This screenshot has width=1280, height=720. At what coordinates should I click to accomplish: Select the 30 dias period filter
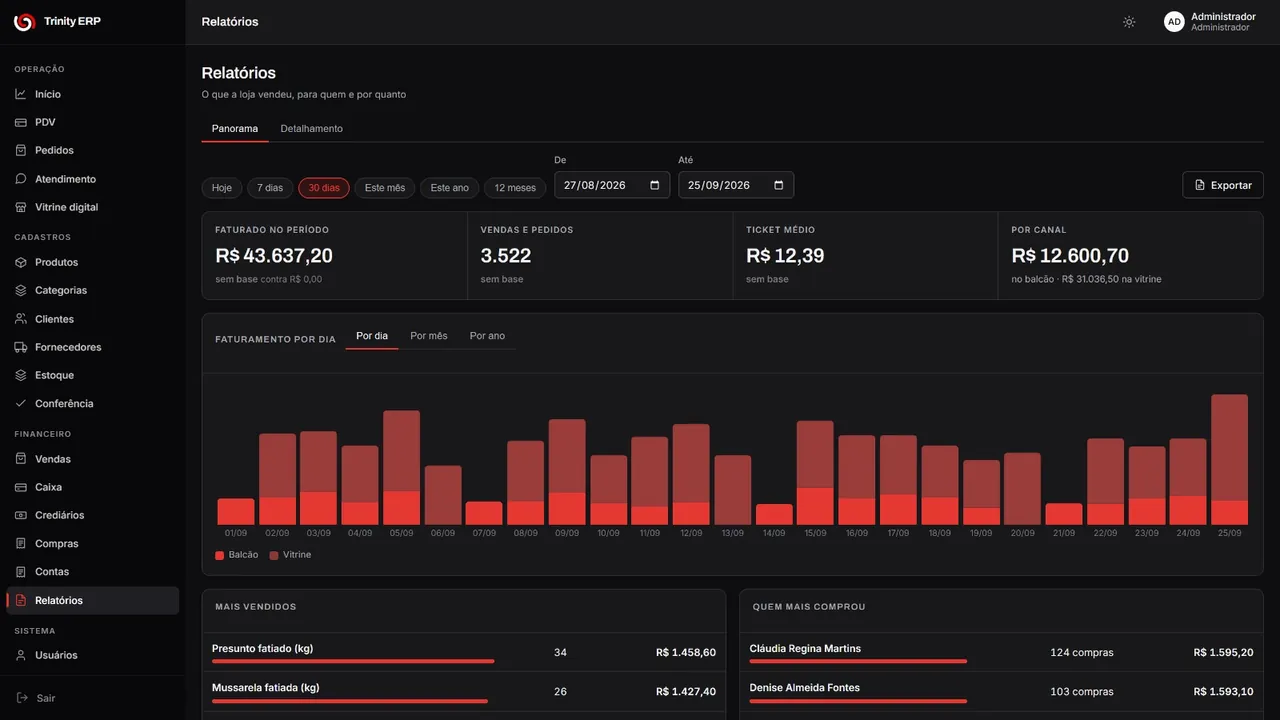[x=324, y=188]
